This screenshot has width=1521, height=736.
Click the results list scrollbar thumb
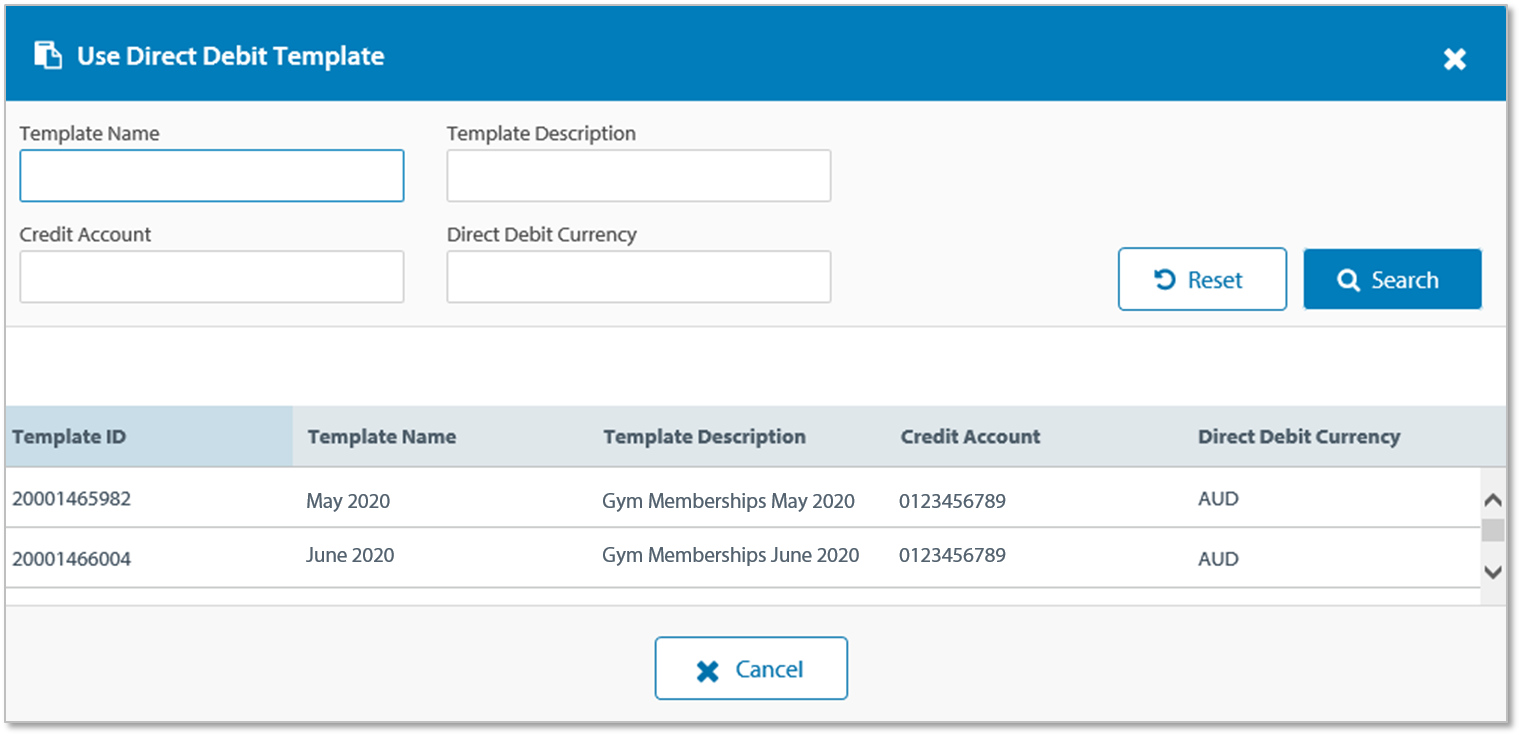pyautogui.click(x=1492, y=530)
